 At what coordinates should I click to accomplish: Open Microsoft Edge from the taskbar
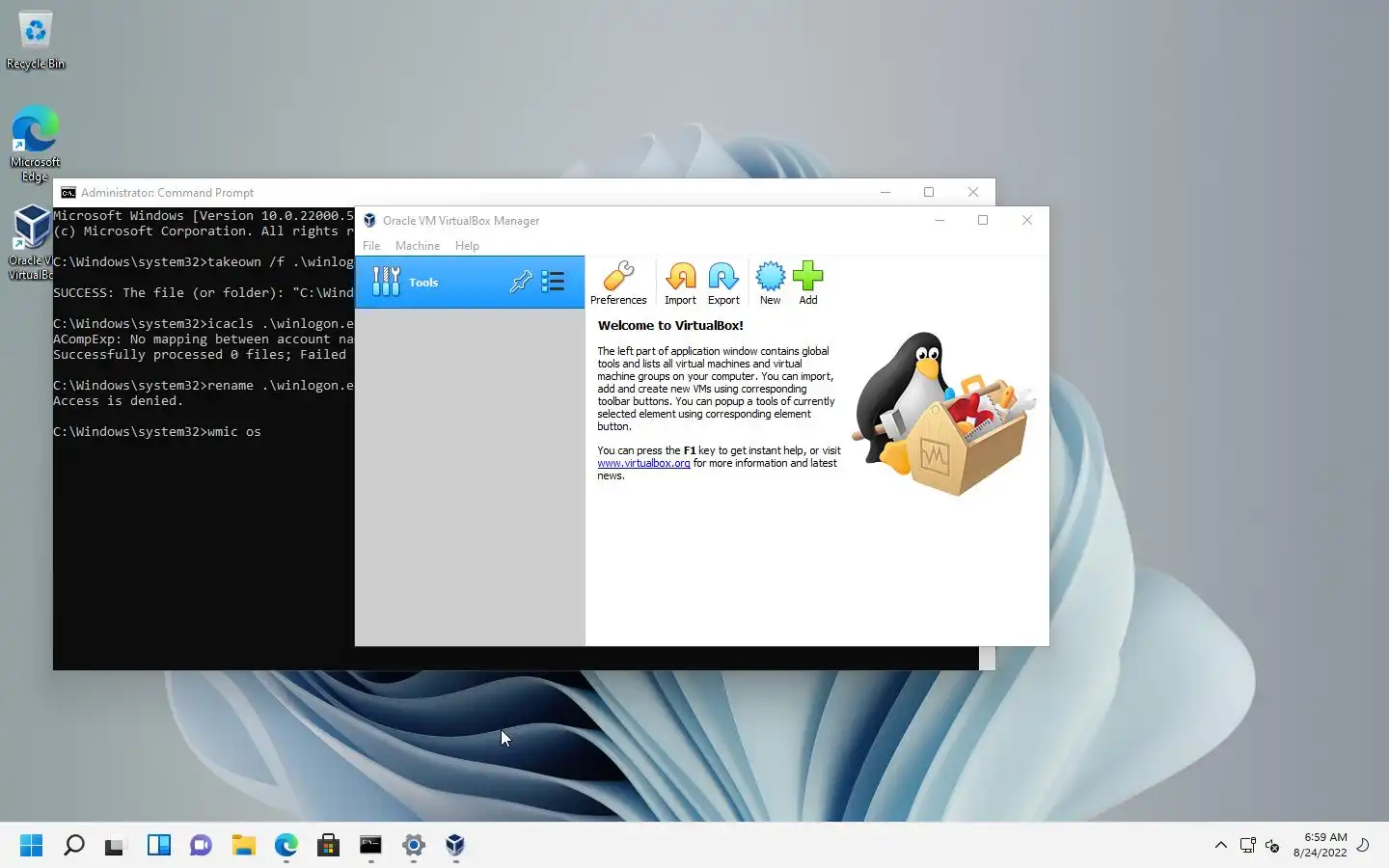(x=286, y=846)
